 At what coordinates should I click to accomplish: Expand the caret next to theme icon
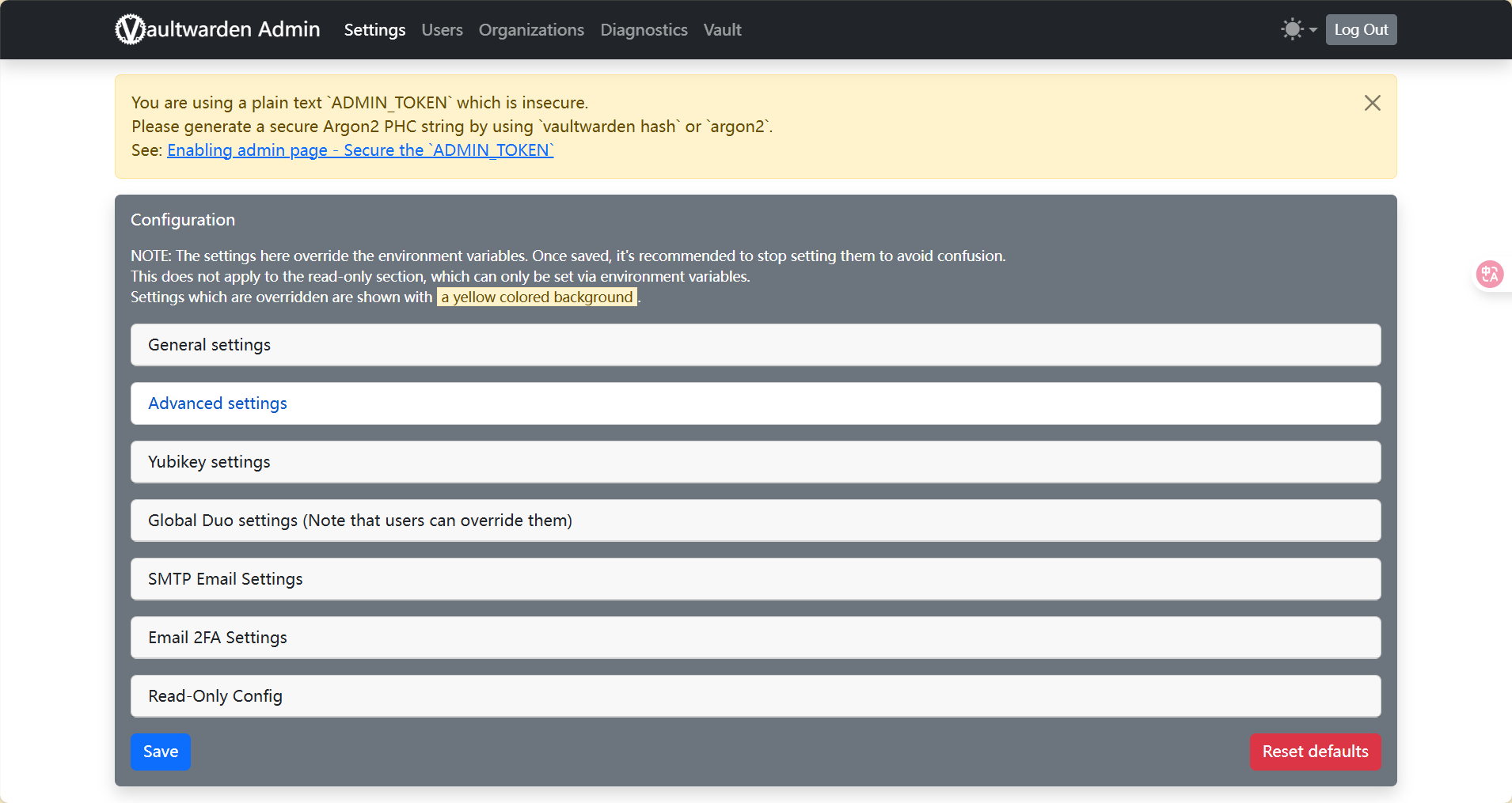[x=1313, y=30]
